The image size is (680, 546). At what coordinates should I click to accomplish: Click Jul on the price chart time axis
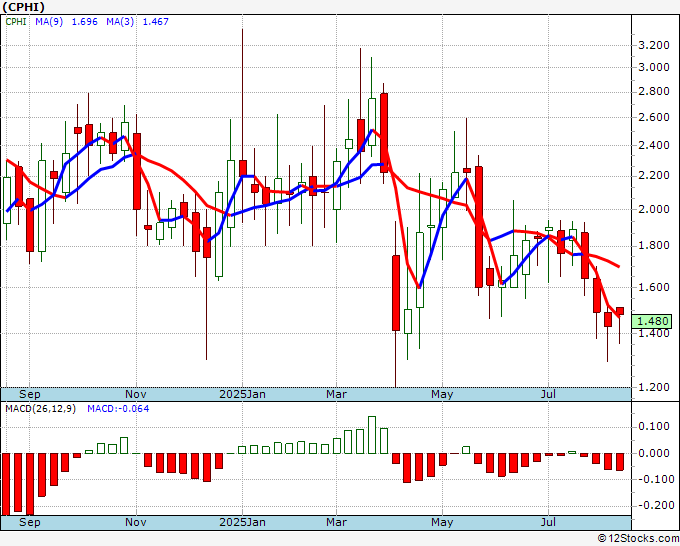point(549,394)
